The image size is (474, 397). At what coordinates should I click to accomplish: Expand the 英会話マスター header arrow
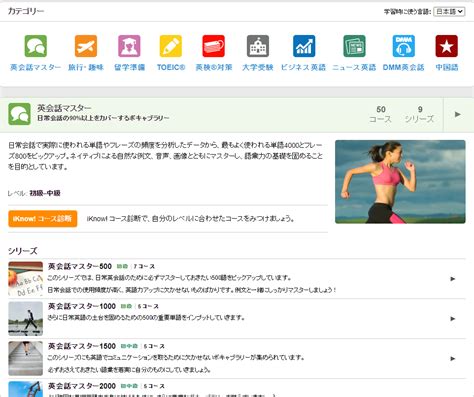458,115
